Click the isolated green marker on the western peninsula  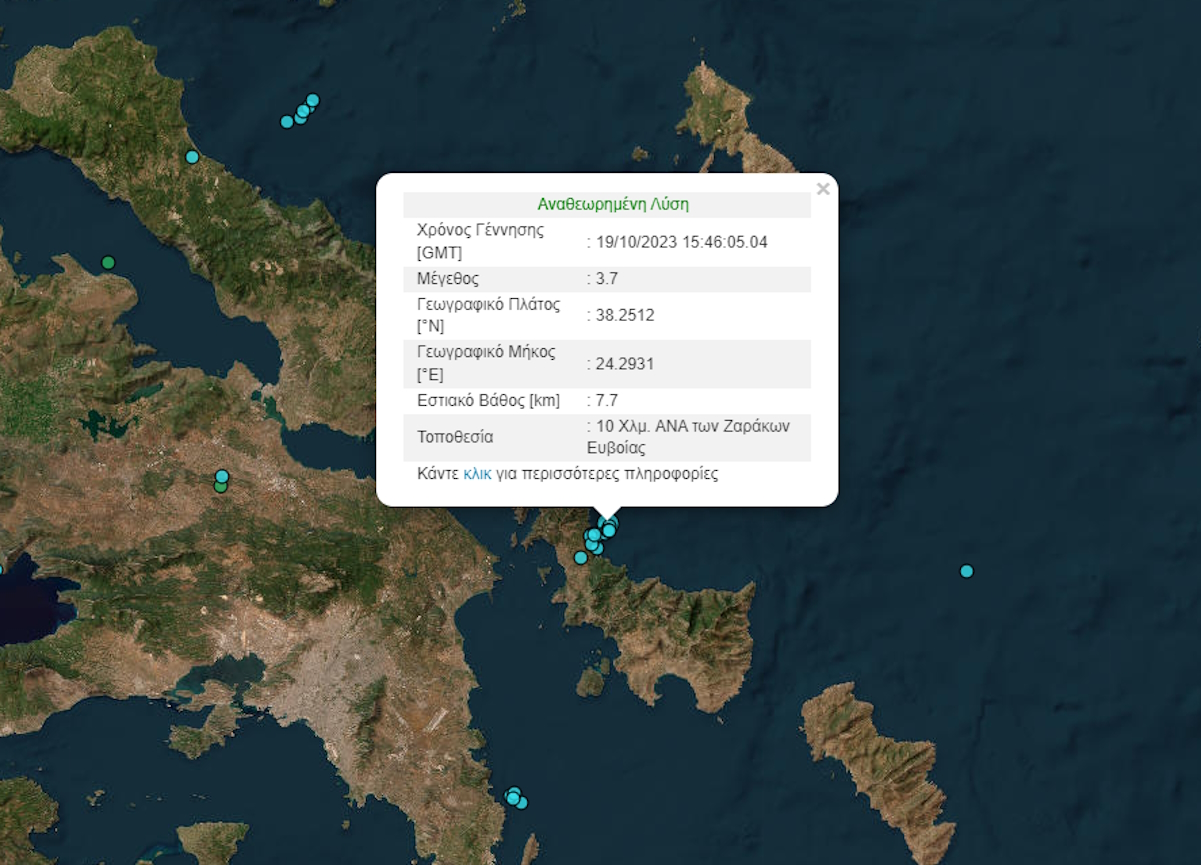pos(108,263)
